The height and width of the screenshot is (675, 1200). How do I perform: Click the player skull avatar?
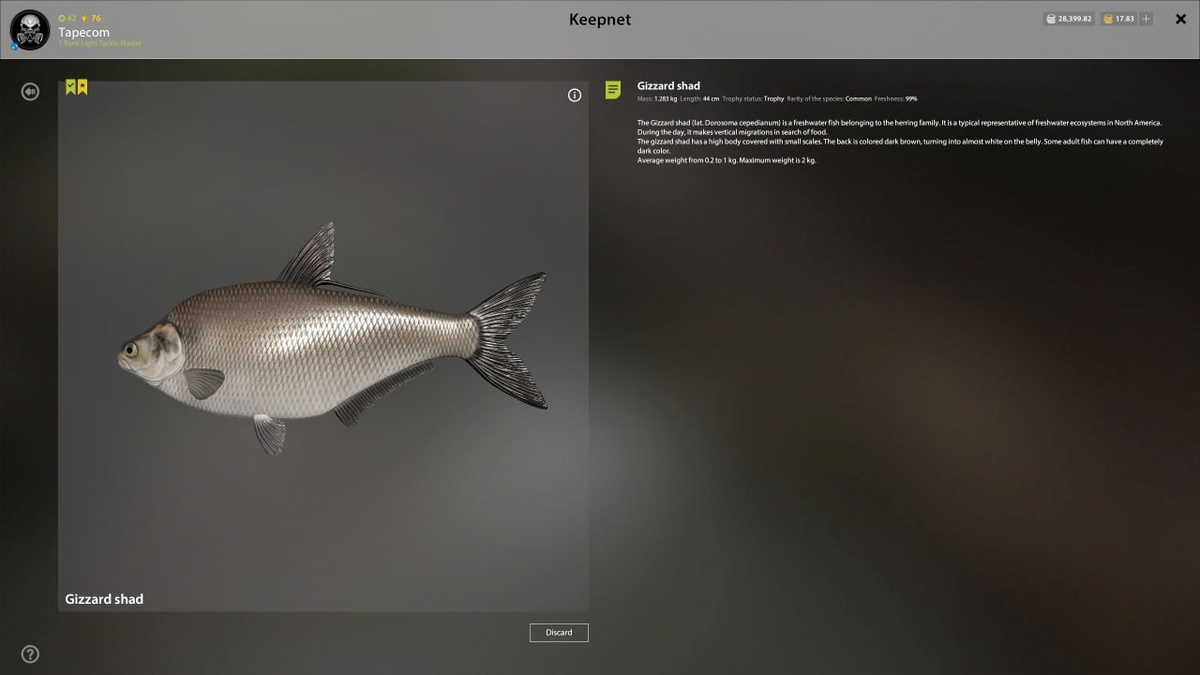tap(30, 30)
